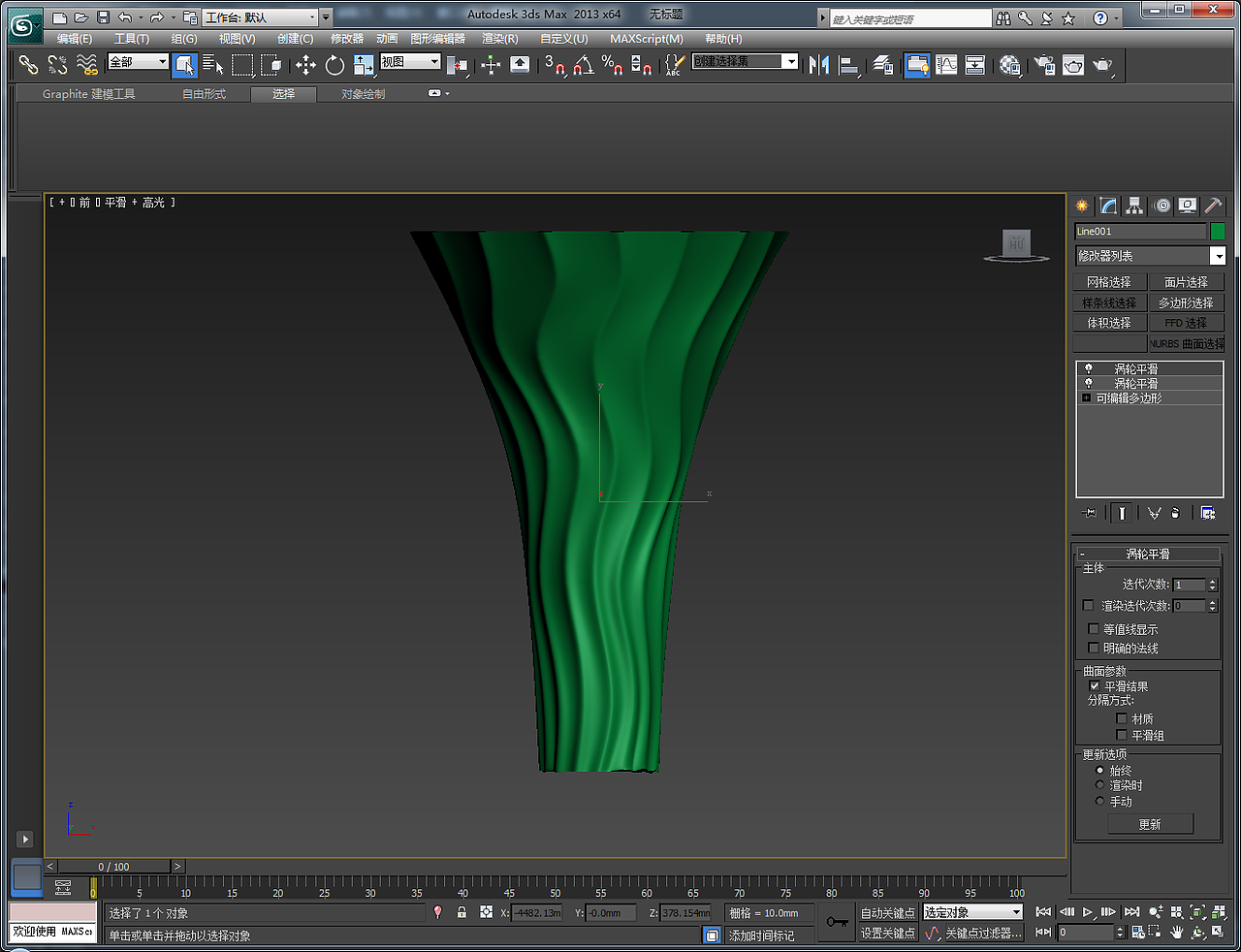Activate the Select and Rotate tool
The height and width of the screenshot is (952, 1241).
click(x=334, y=65)
